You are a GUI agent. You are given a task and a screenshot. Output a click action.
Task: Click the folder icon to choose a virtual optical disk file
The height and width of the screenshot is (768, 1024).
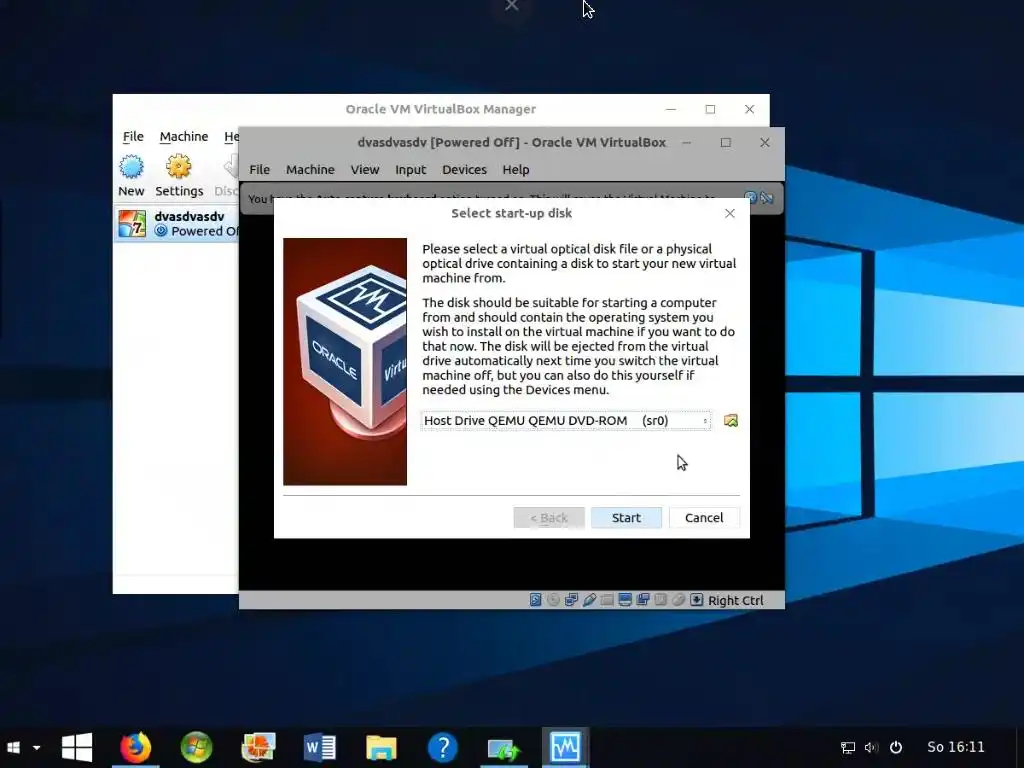(731, 421)
